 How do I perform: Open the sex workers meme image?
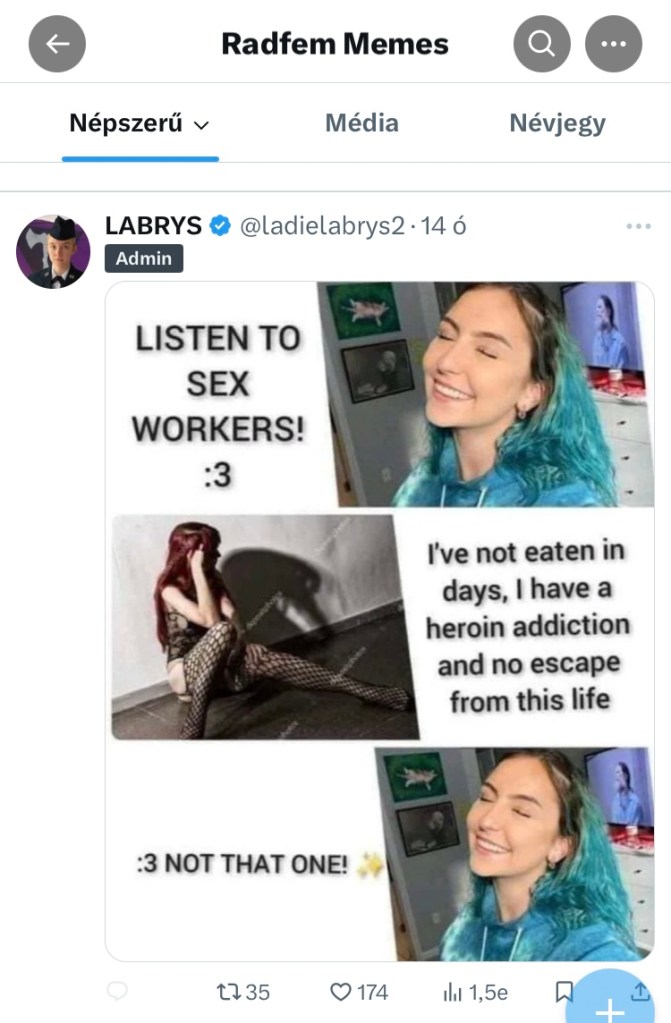(380, 621)
